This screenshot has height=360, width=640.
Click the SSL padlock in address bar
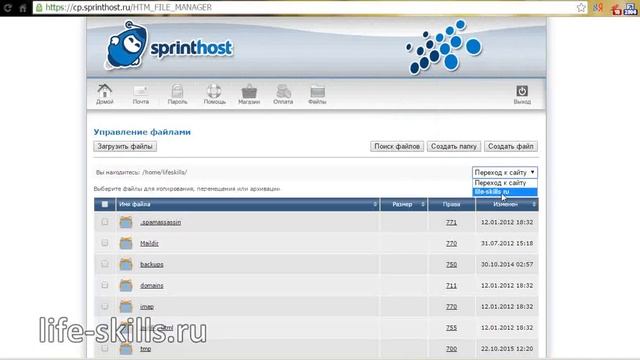tap(39, 7)
